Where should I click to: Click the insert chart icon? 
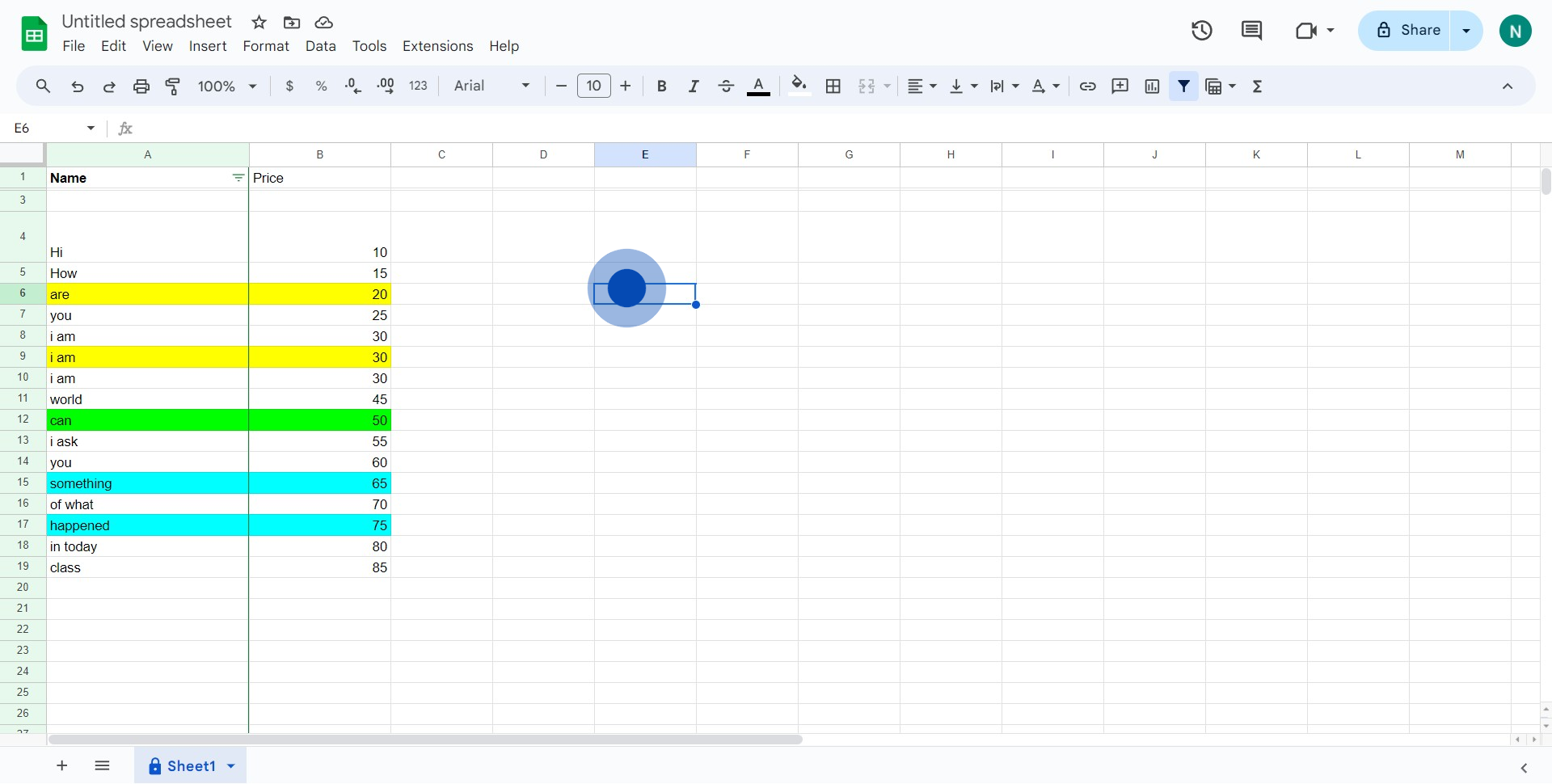pyautogui.click(x=1152, y=86)
